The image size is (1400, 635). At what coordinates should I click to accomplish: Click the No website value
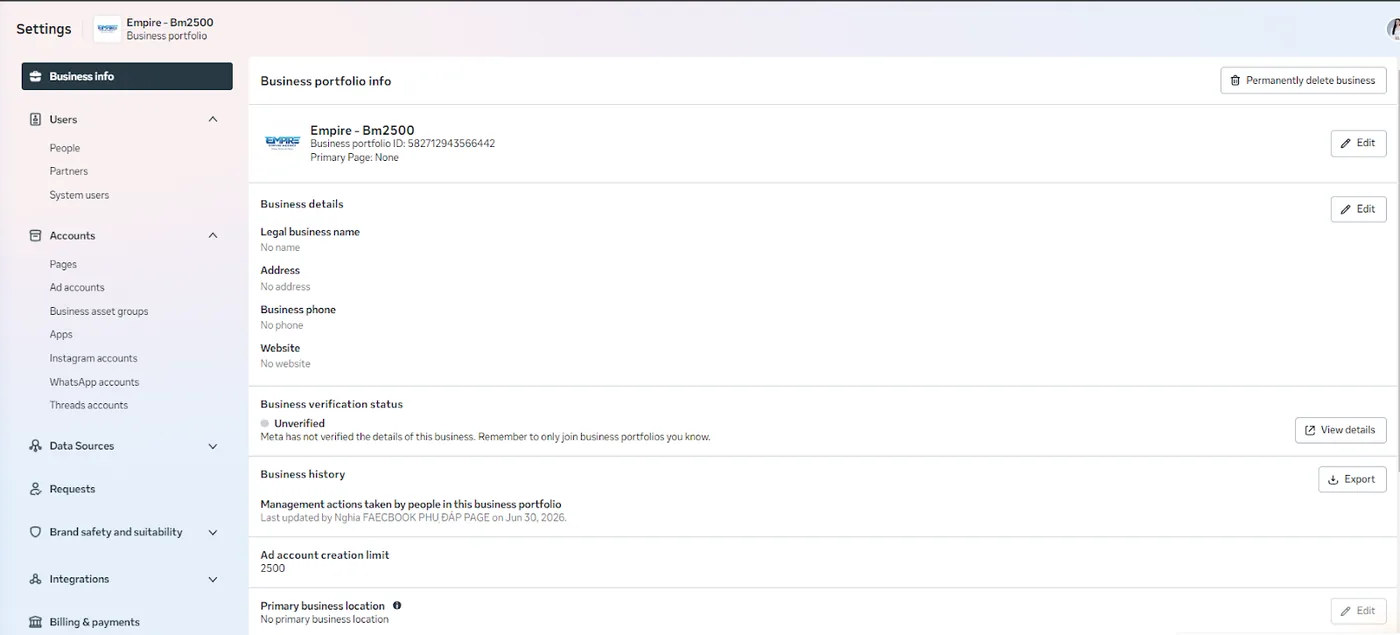[x=285, y=364]
